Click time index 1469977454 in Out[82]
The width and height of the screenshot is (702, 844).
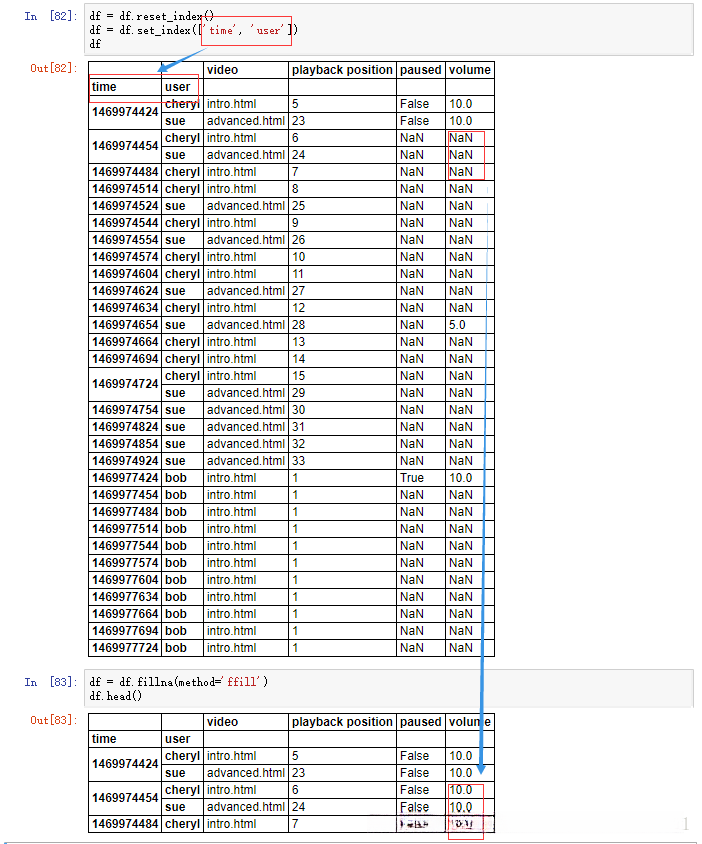[x=125, y=495]
